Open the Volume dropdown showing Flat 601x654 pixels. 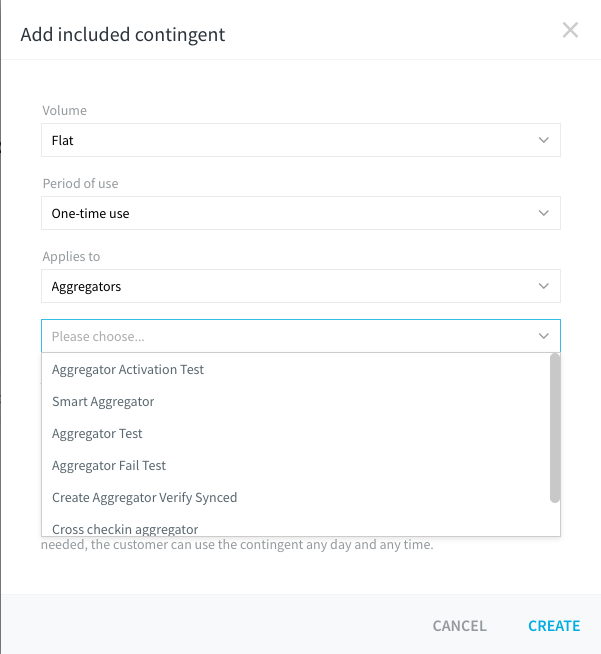click(x=301, y=140)
